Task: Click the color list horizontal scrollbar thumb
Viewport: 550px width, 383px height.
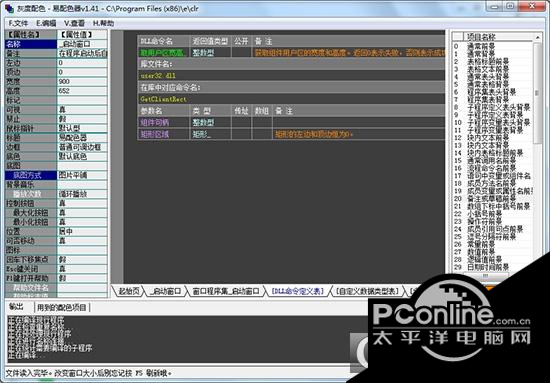Action: (x=485, y=276)
